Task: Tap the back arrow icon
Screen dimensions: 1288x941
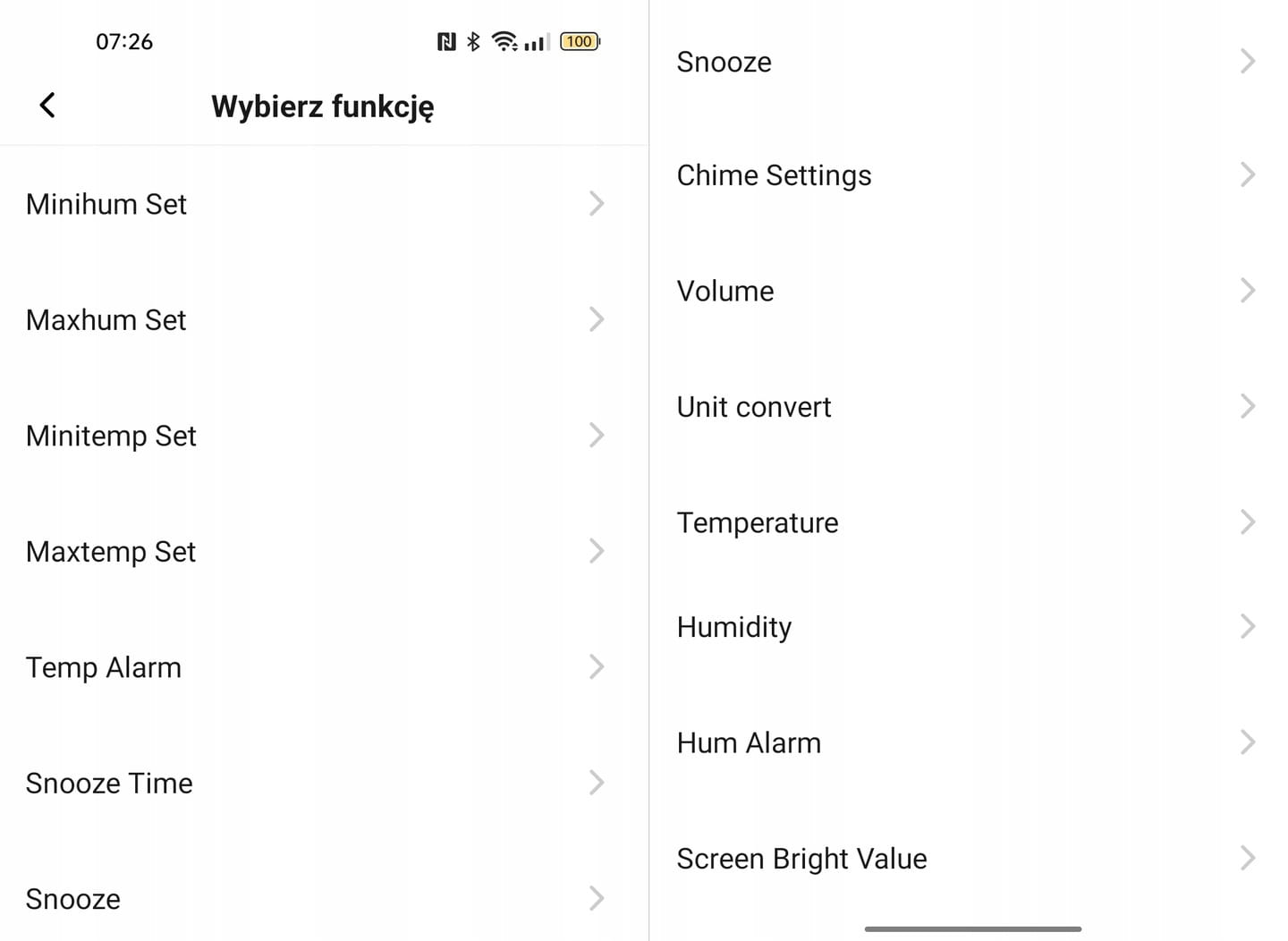Action: point(47,106)
